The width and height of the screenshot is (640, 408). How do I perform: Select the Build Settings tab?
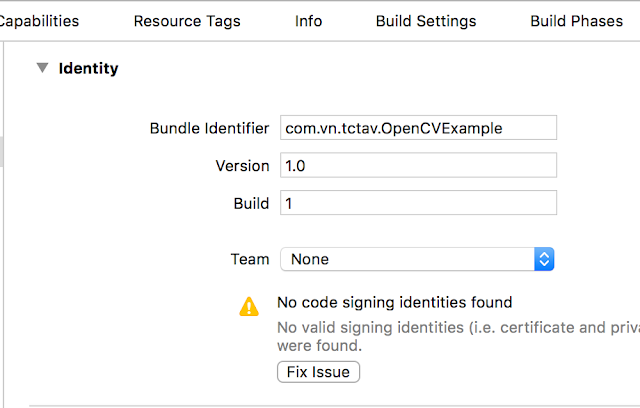tap(426, 21)
